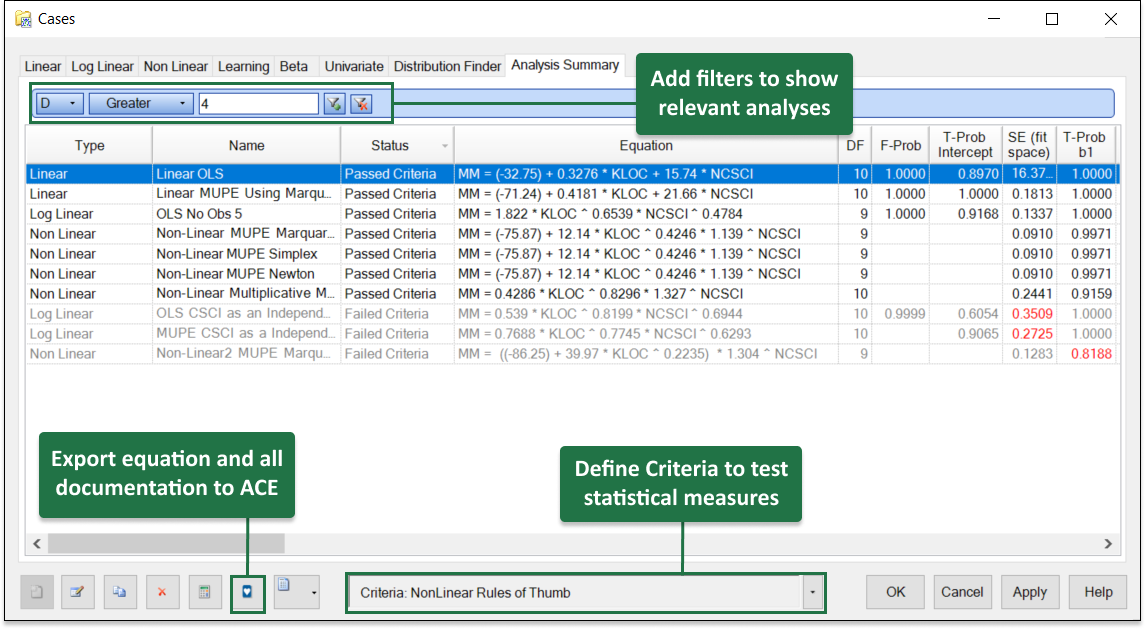
Task: Expand the Criteria NonLinear Rules of Thumb dropdown
Action: (x=812, y=592)
